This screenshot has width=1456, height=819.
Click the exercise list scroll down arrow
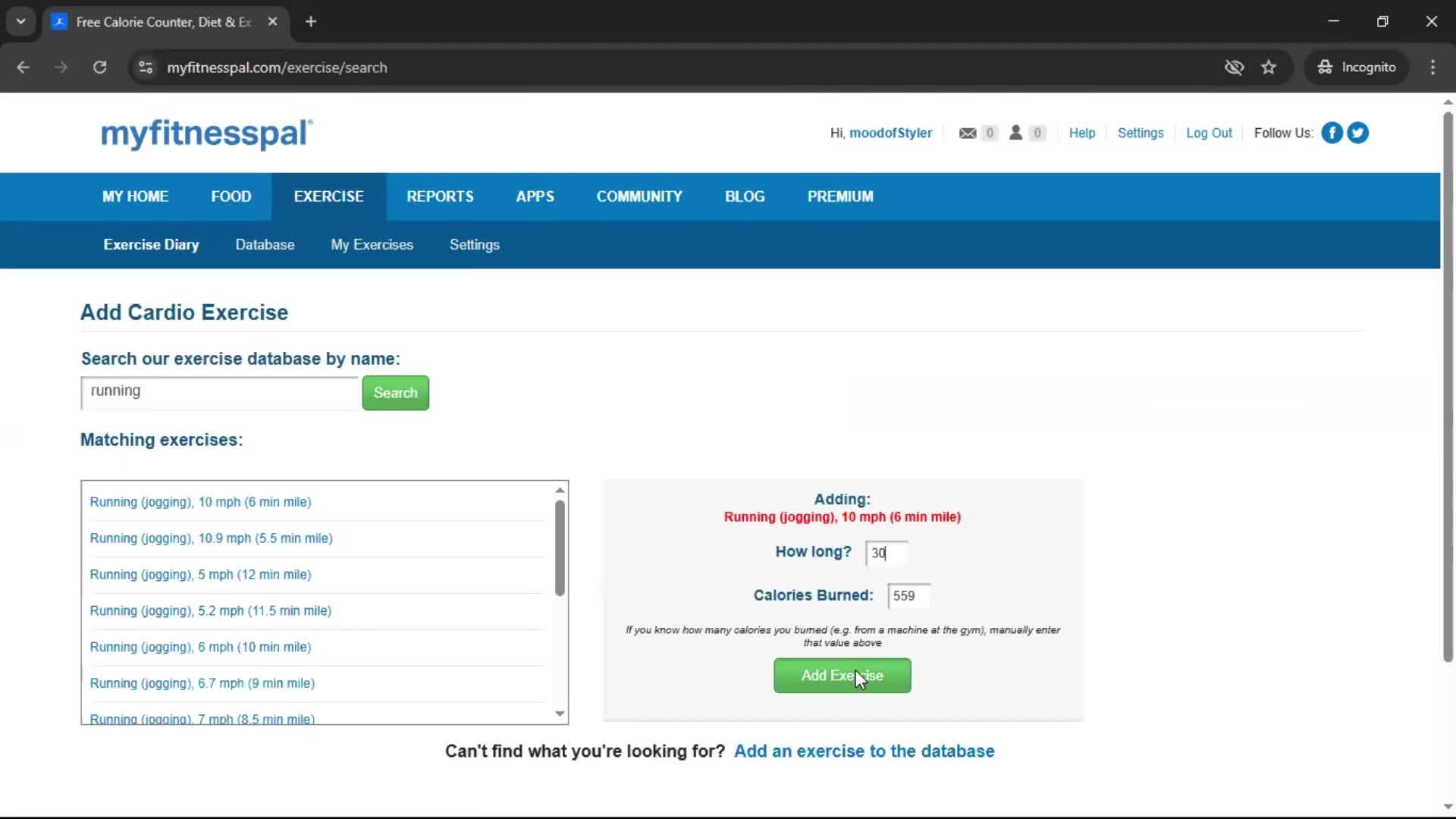pyautogui.click(x=560, y=714)
